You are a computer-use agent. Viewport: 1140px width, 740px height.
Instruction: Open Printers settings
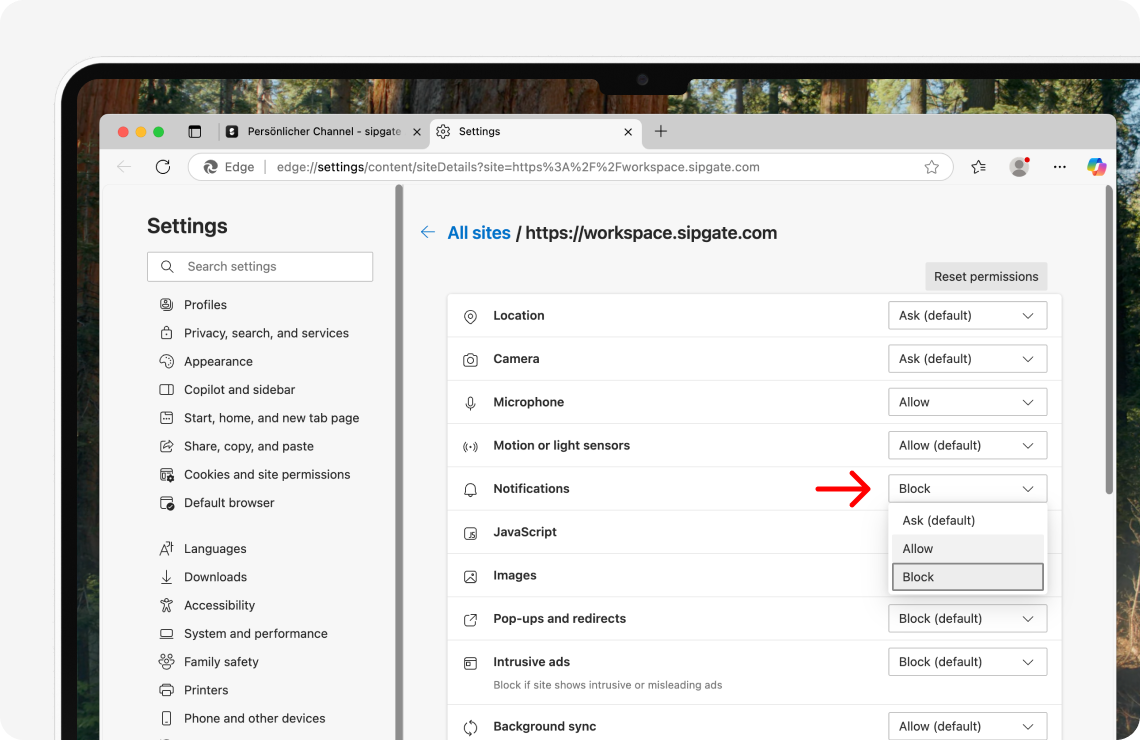pyautogui.click(x=193, y=691)
